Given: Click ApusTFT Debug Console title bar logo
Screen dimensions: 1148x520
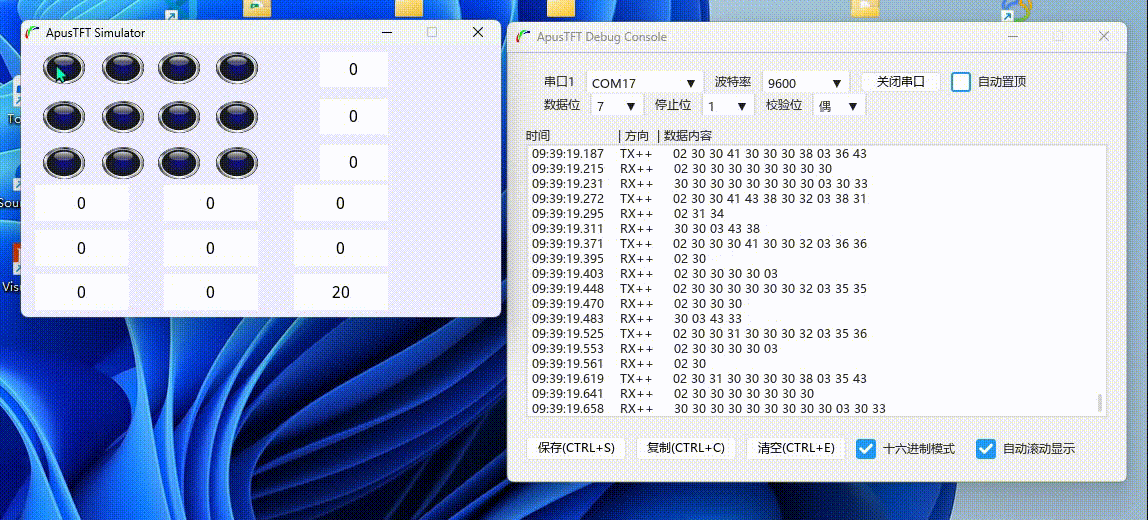Looking at the screenshot, I should pyautogui.click(x=523, y=37).
